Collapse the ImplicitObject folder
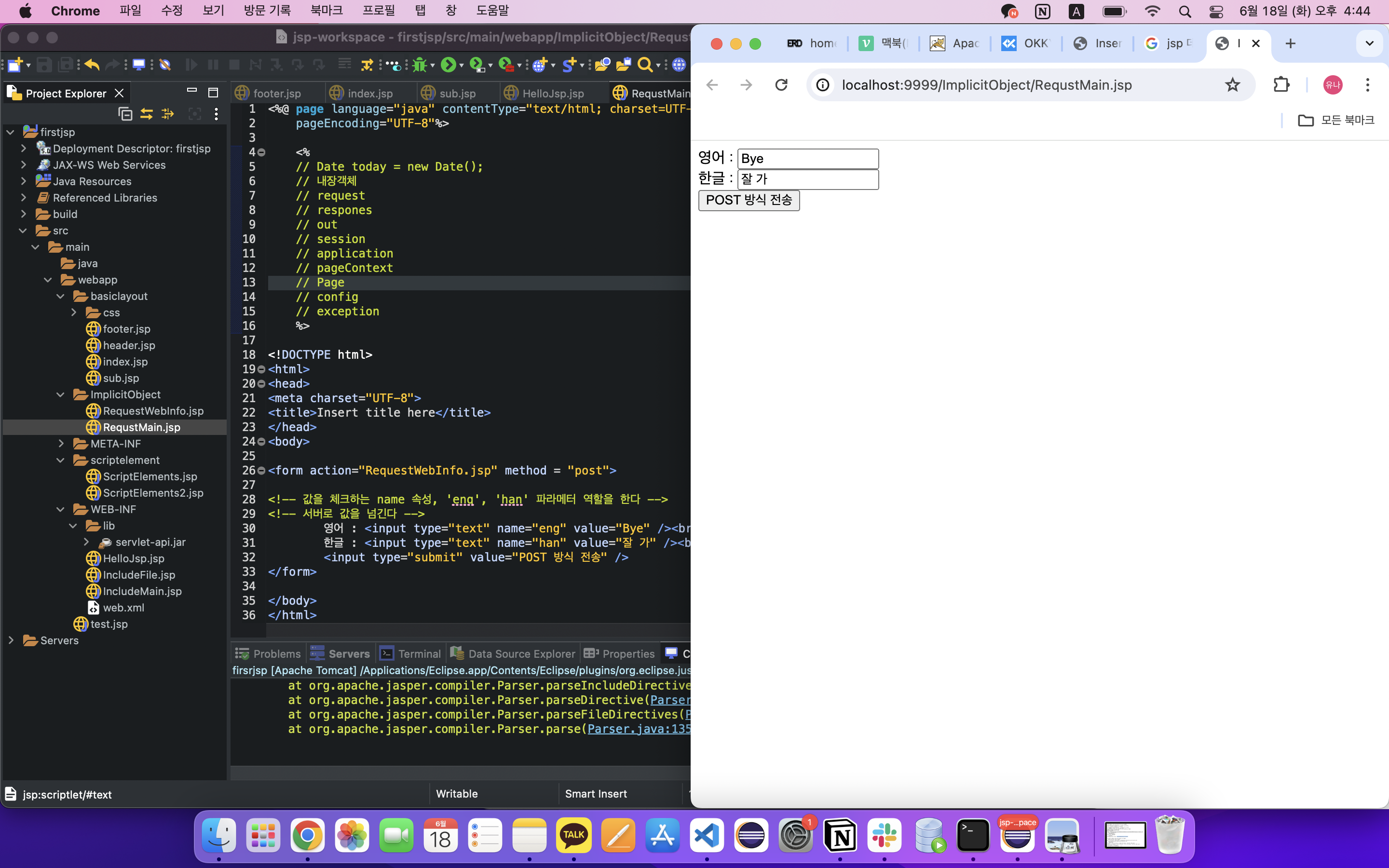Viewport: 1389px width, 868px height. [x=61, y=394]
